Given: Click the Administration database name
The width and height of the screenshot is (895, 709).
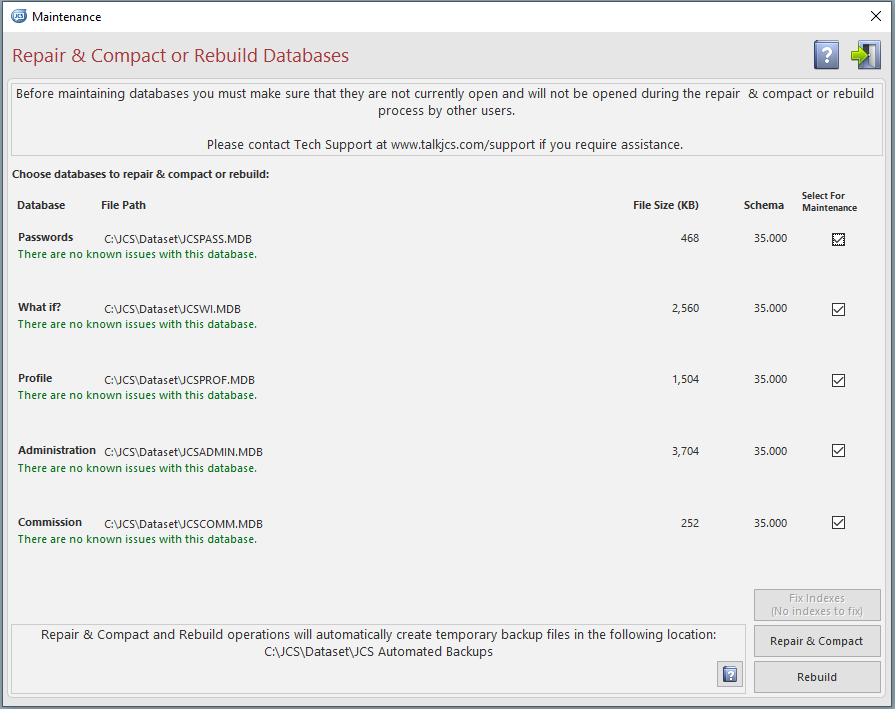Looking at the screenshot, I should 57,450.
